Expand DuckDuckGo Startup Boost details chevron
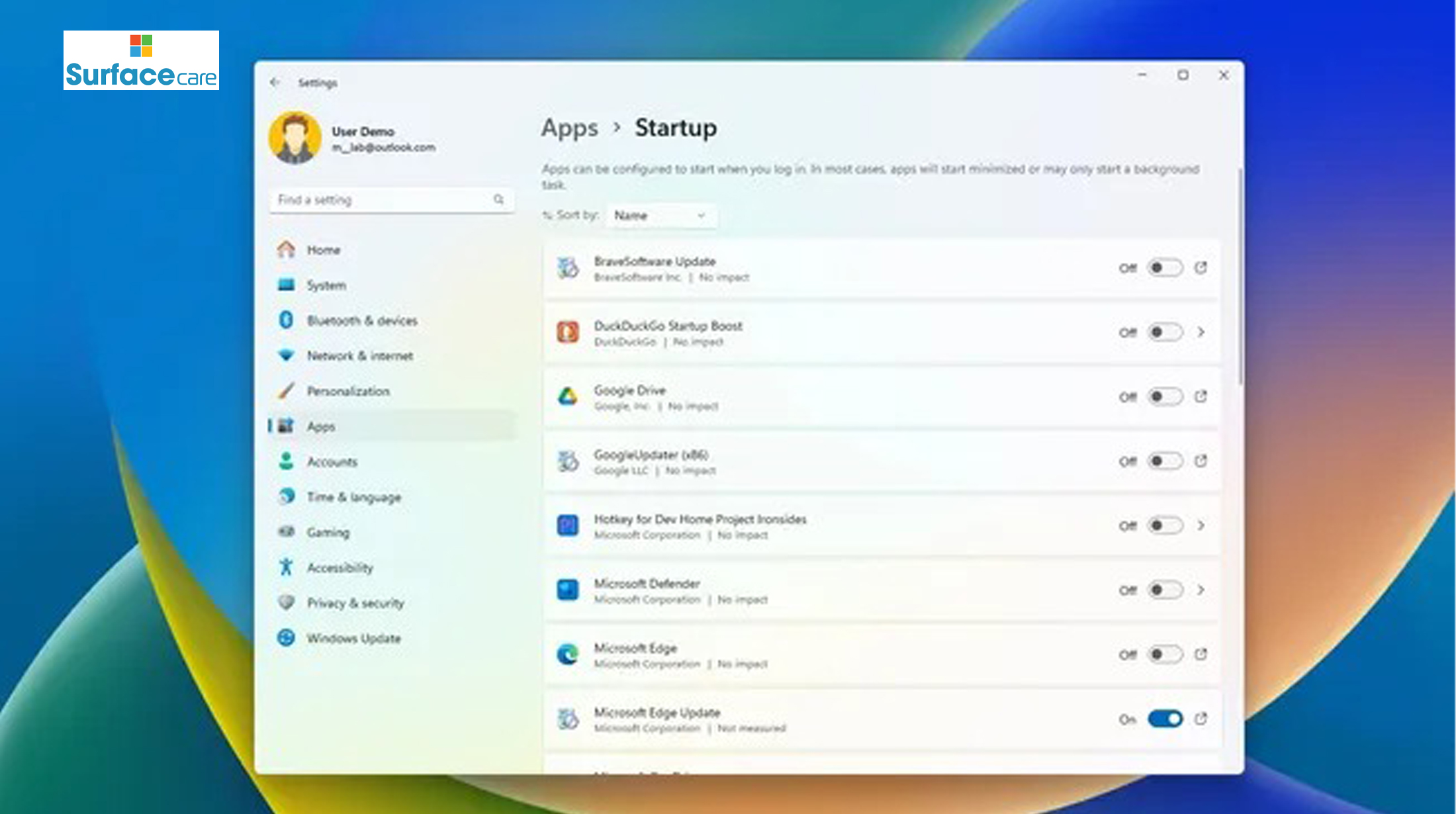 (1203, 332)
